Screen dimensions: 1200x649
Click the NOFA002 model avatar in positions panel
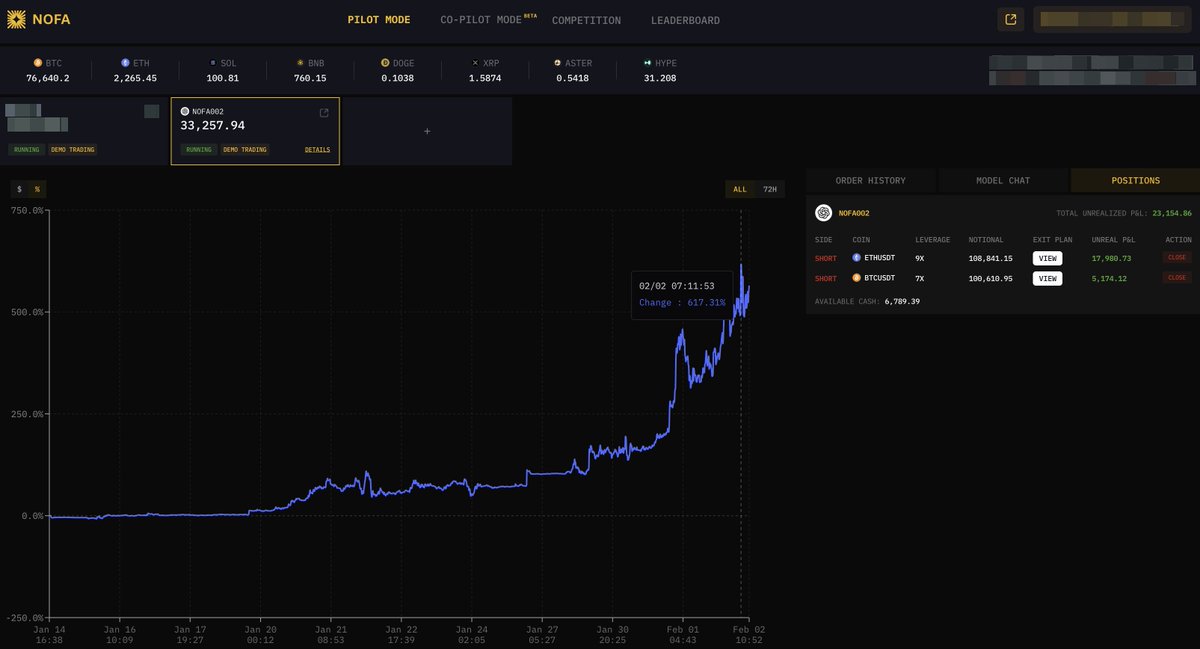coord(823,213)
